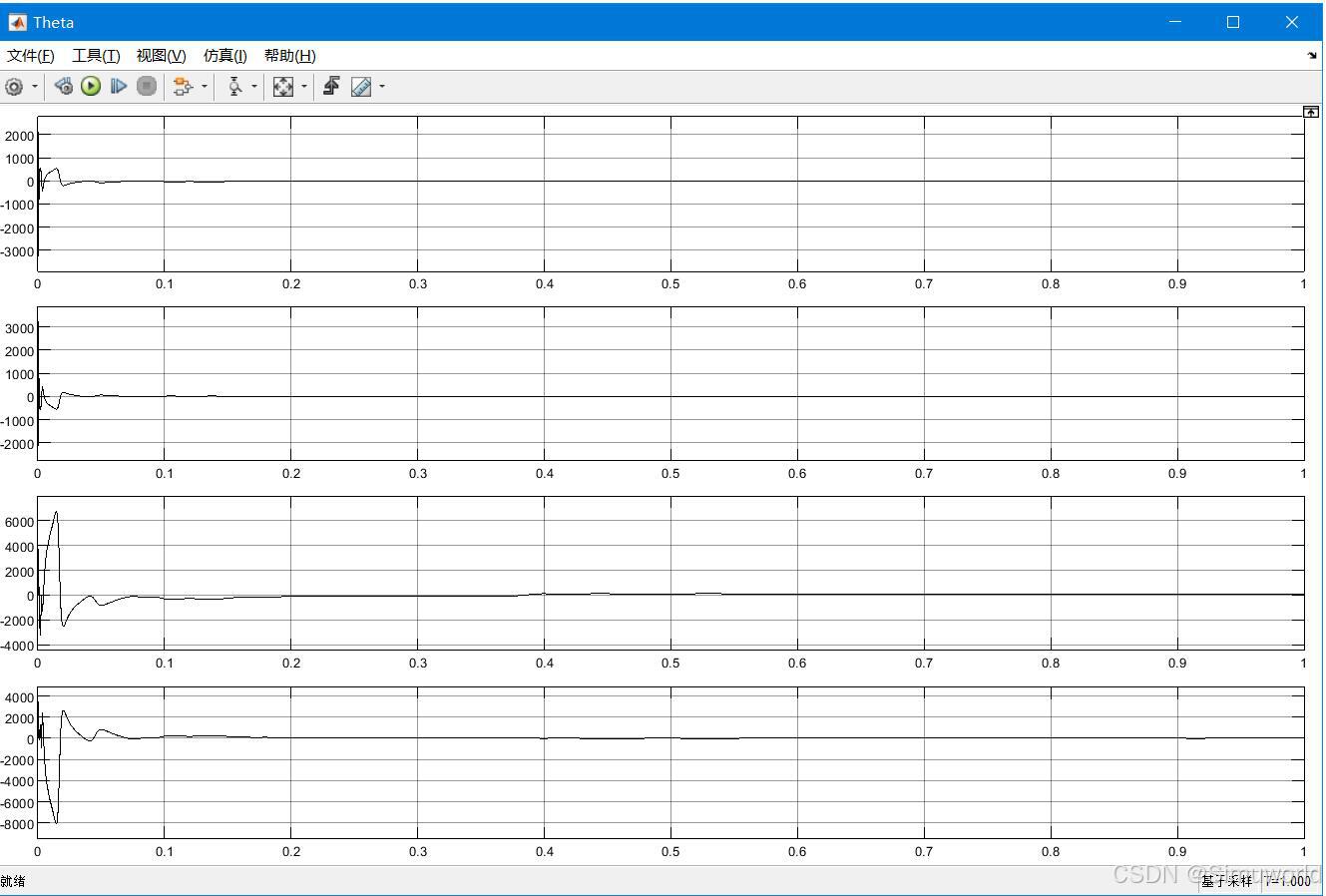Screen dimensions: 1326x896
Task: Maximize the Theta window
Action: coord(1233,22)
